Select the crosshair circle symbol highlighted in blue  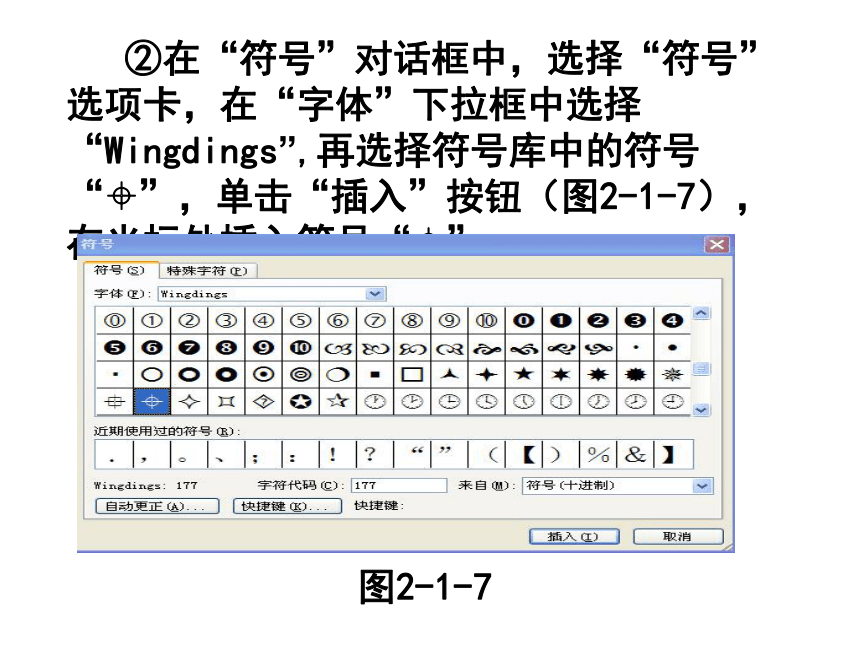click(152, 402)
